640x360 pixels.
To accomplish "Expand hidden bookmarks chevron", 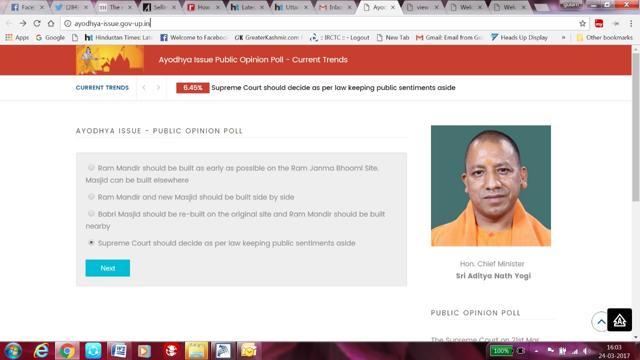I will 564,38.
